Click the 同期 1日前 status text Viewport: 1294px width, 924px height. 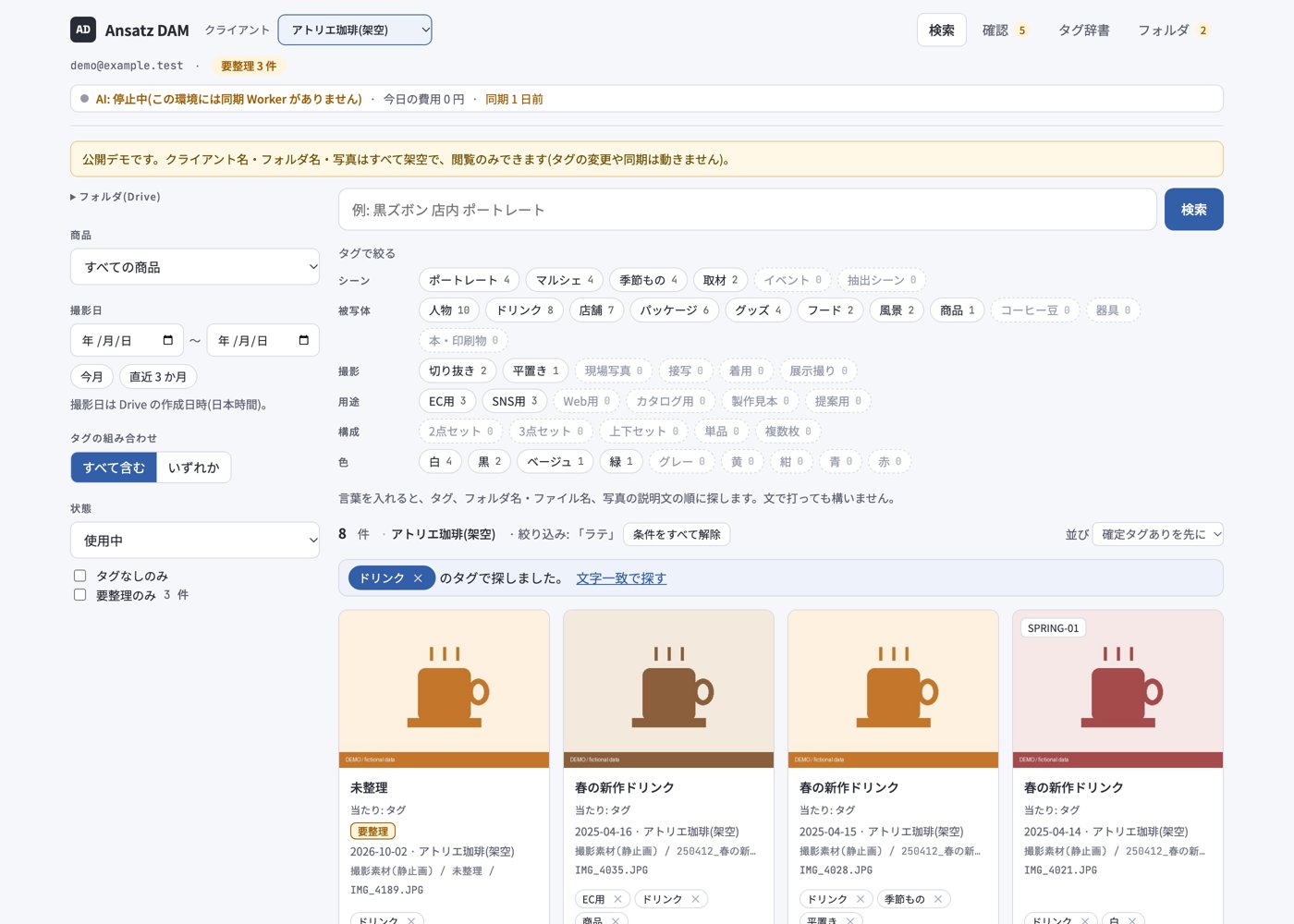[514, 99]
